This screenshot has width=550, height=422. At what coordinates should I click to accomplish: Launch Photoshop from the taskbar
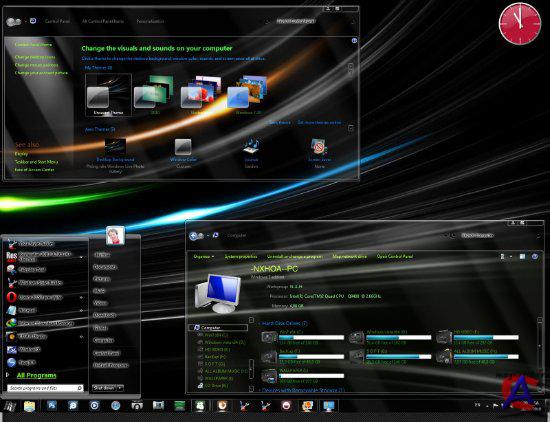(x=52, y=406)
